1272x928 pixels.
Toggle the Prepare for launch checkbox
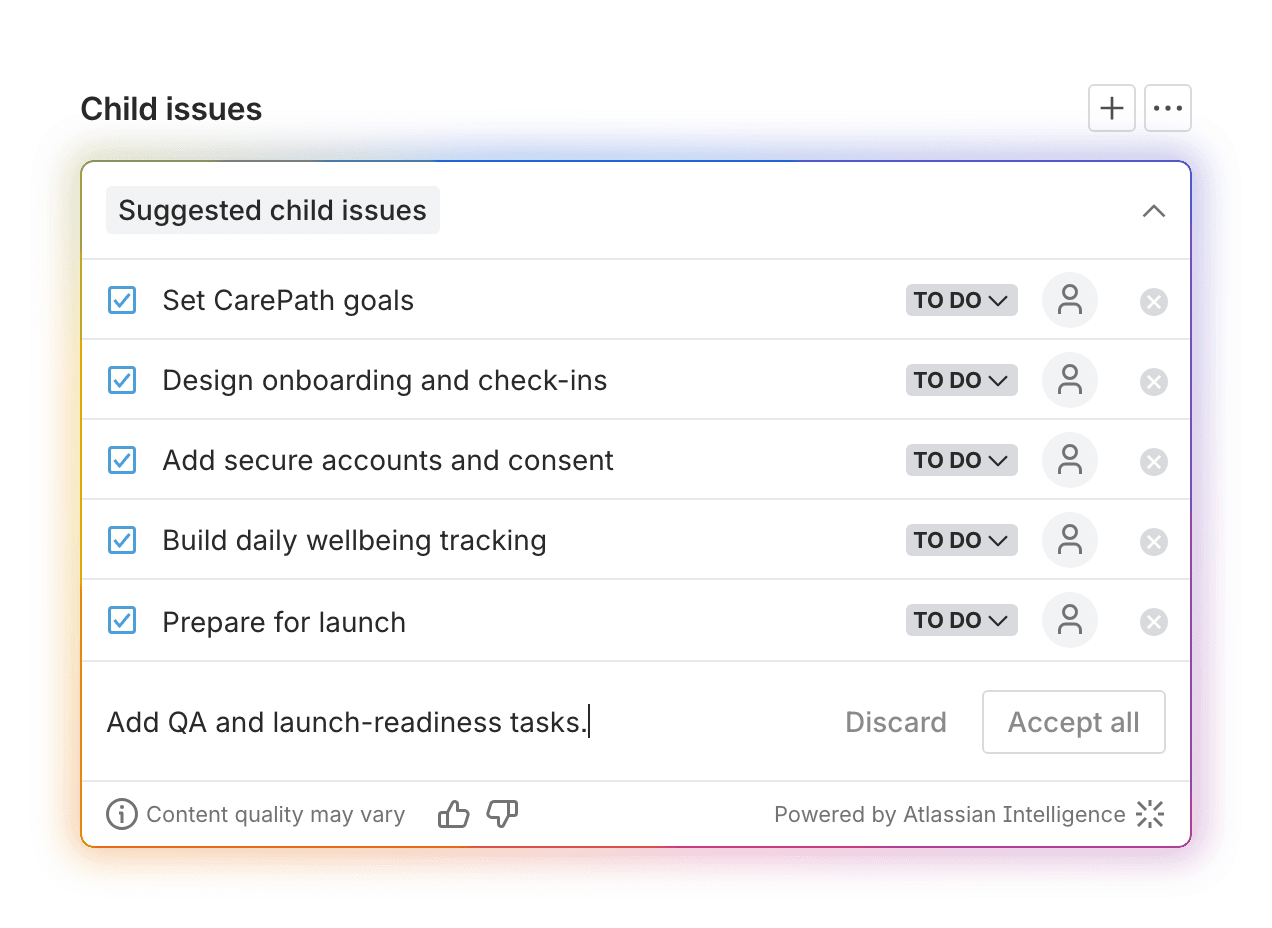(122, 621)
